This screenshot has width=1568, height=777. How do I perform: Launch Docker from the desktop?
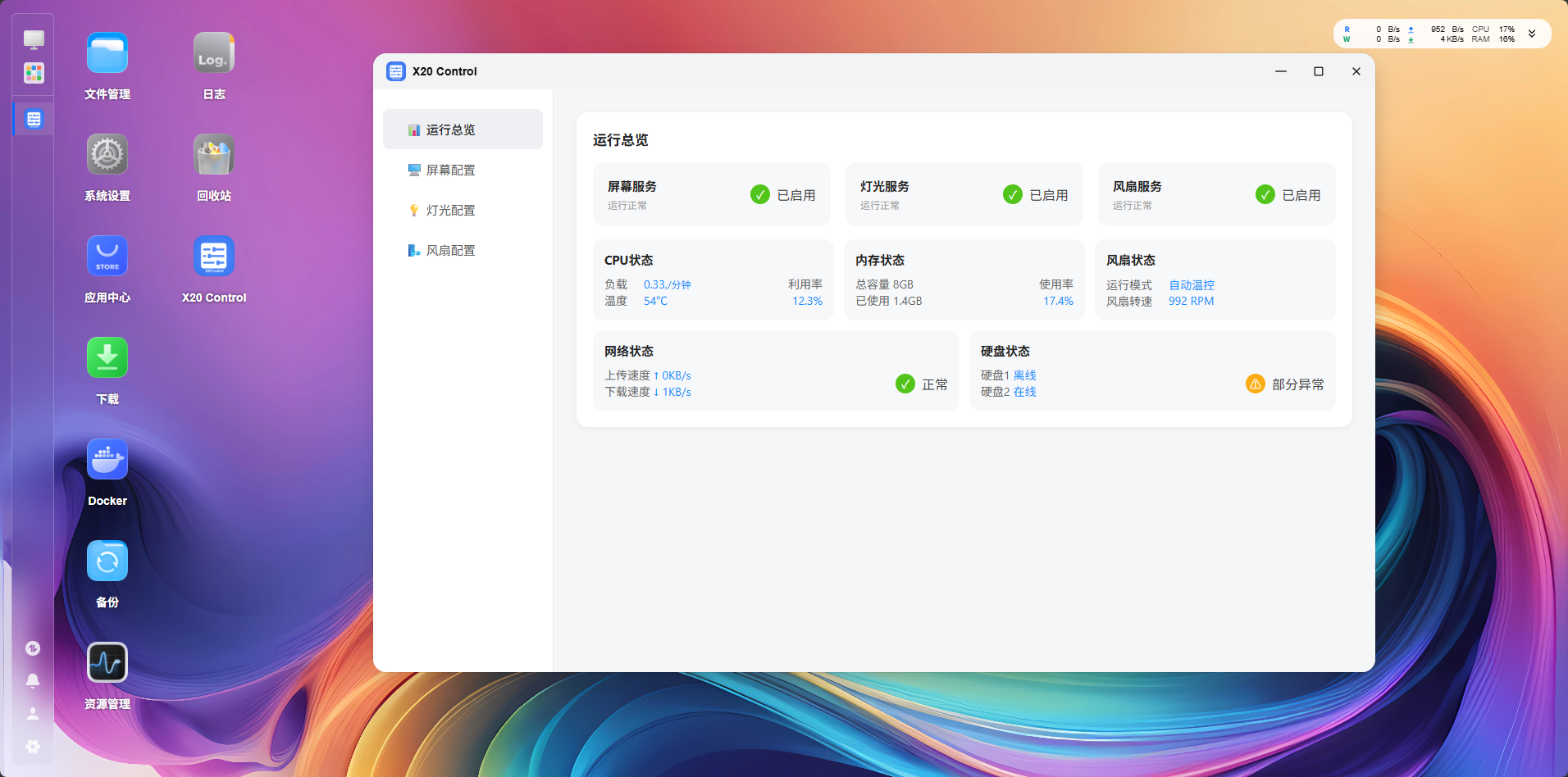tap(107, 460)
